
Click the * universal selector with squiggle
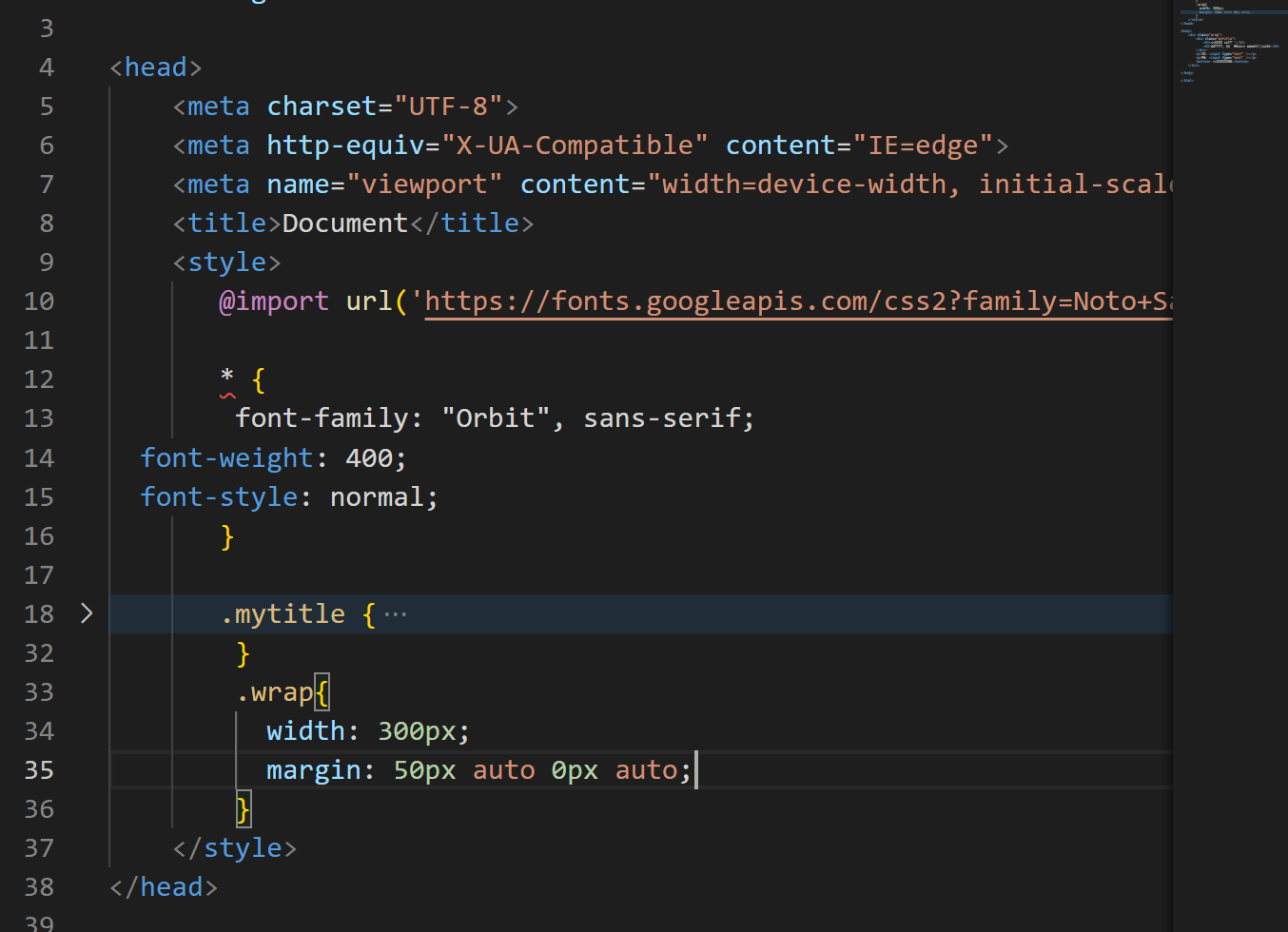(x=227, y=379)
